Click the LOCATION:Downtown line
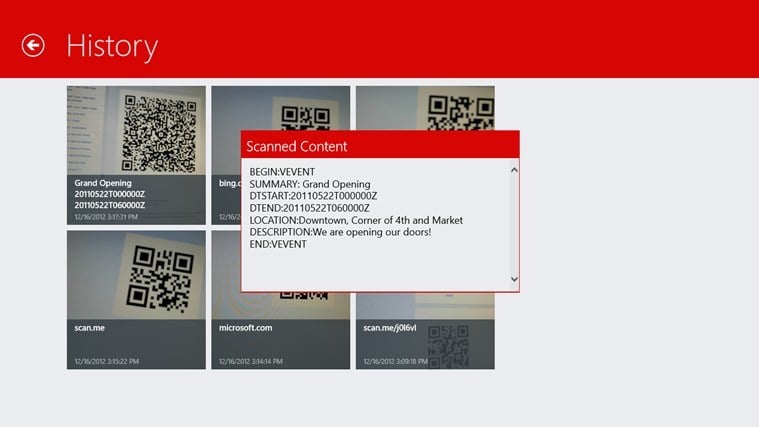 356,220
